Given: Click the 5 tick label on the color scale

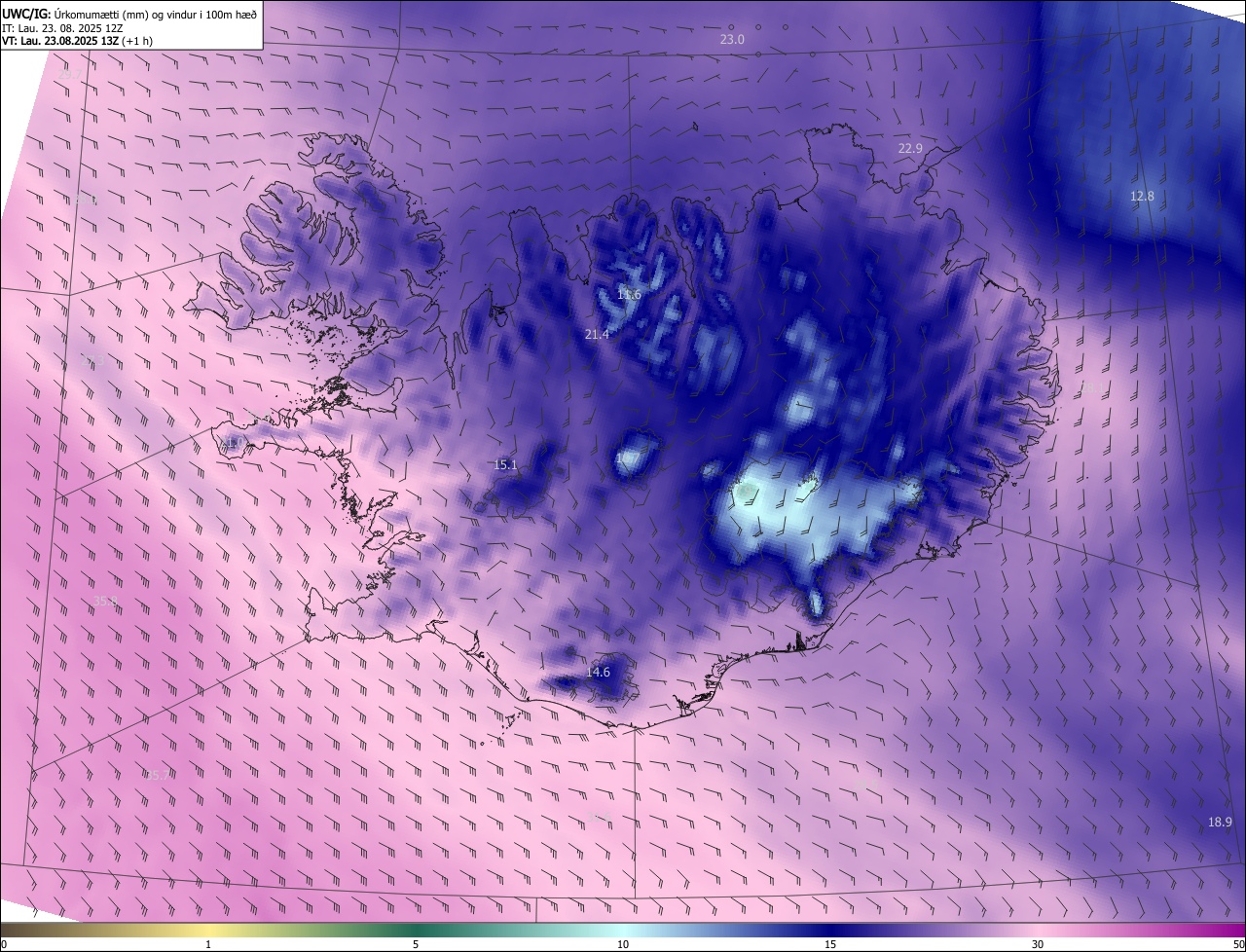Looking at the screenshot, I should click(x=416, y=944).
